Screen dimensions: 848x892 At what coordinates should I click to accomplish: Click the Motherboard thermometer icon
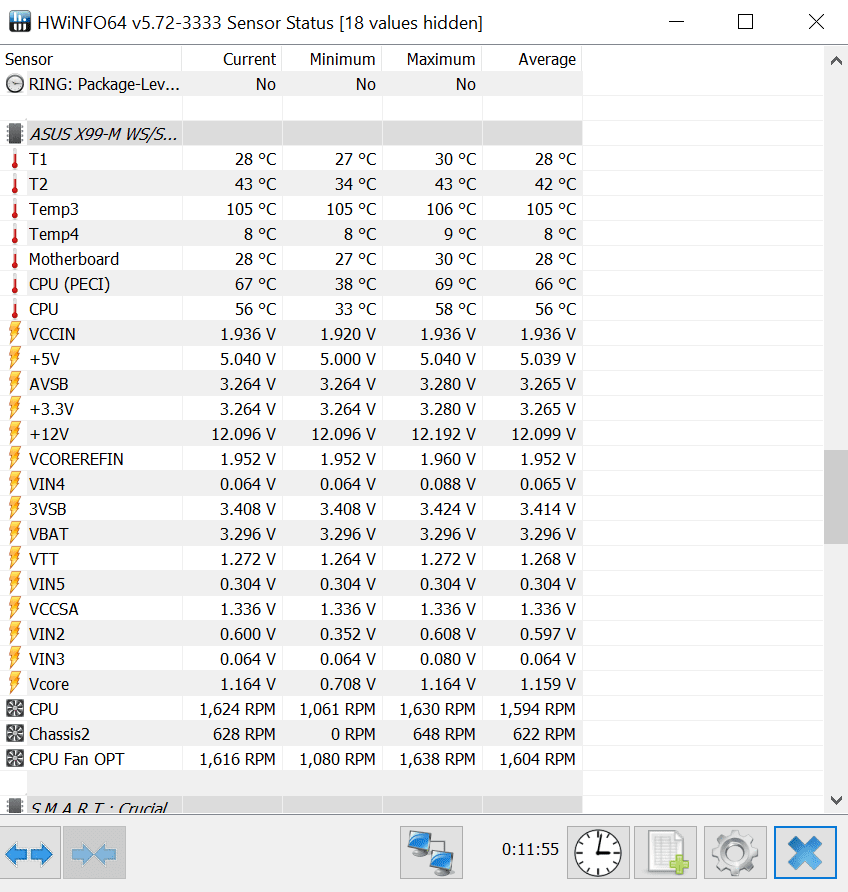tap(15, 259)
